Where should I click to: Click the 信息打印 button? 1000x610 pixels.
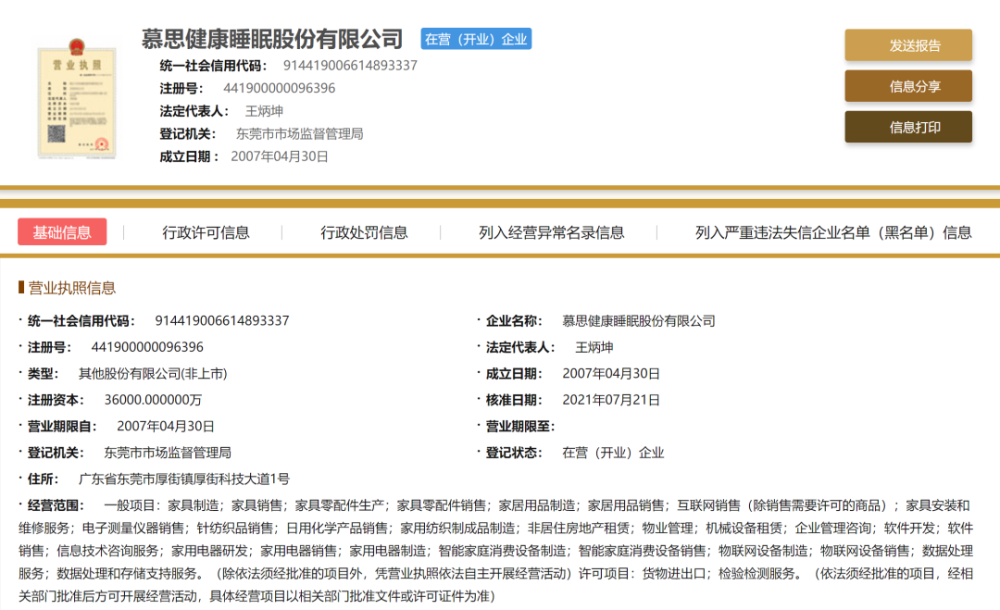click(908, 127)
